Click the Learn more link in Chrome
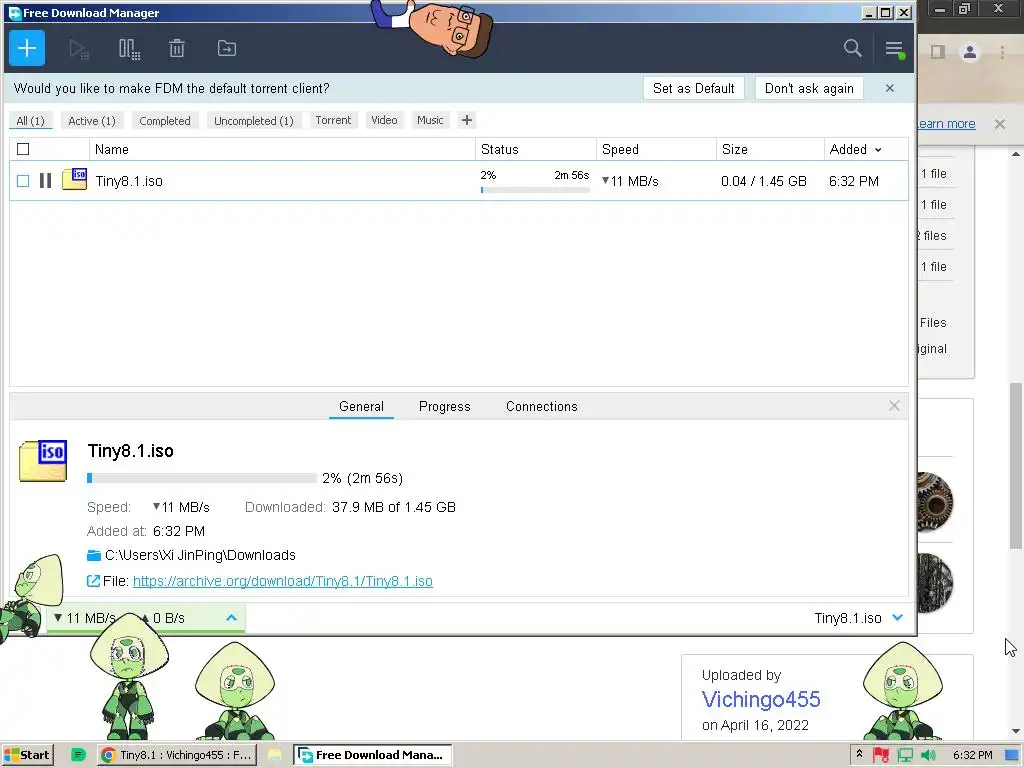This screenshot has height=768, width=1024. pyautogui.click(x=946, y=123)
